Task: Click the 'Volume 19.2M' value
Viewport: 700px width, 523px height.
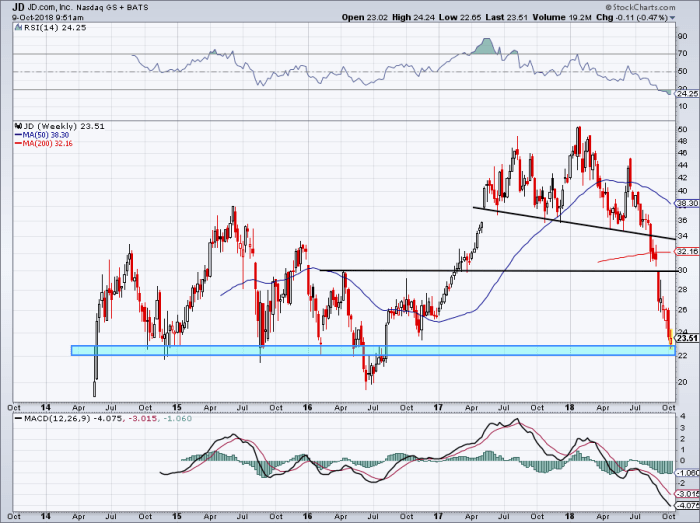Action: point(562,17)
